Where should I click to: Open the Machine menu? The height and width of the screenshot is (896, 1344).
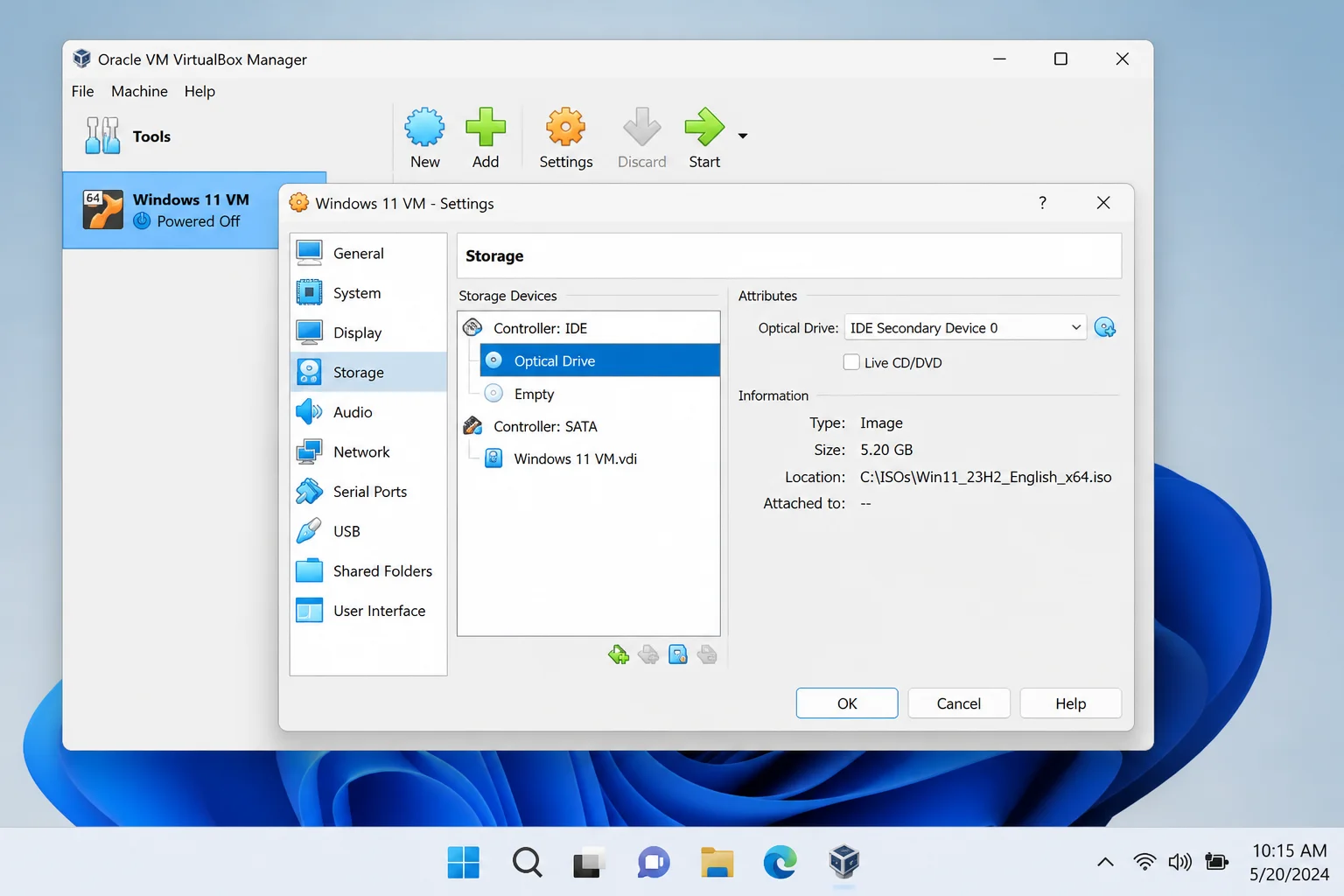139,91
